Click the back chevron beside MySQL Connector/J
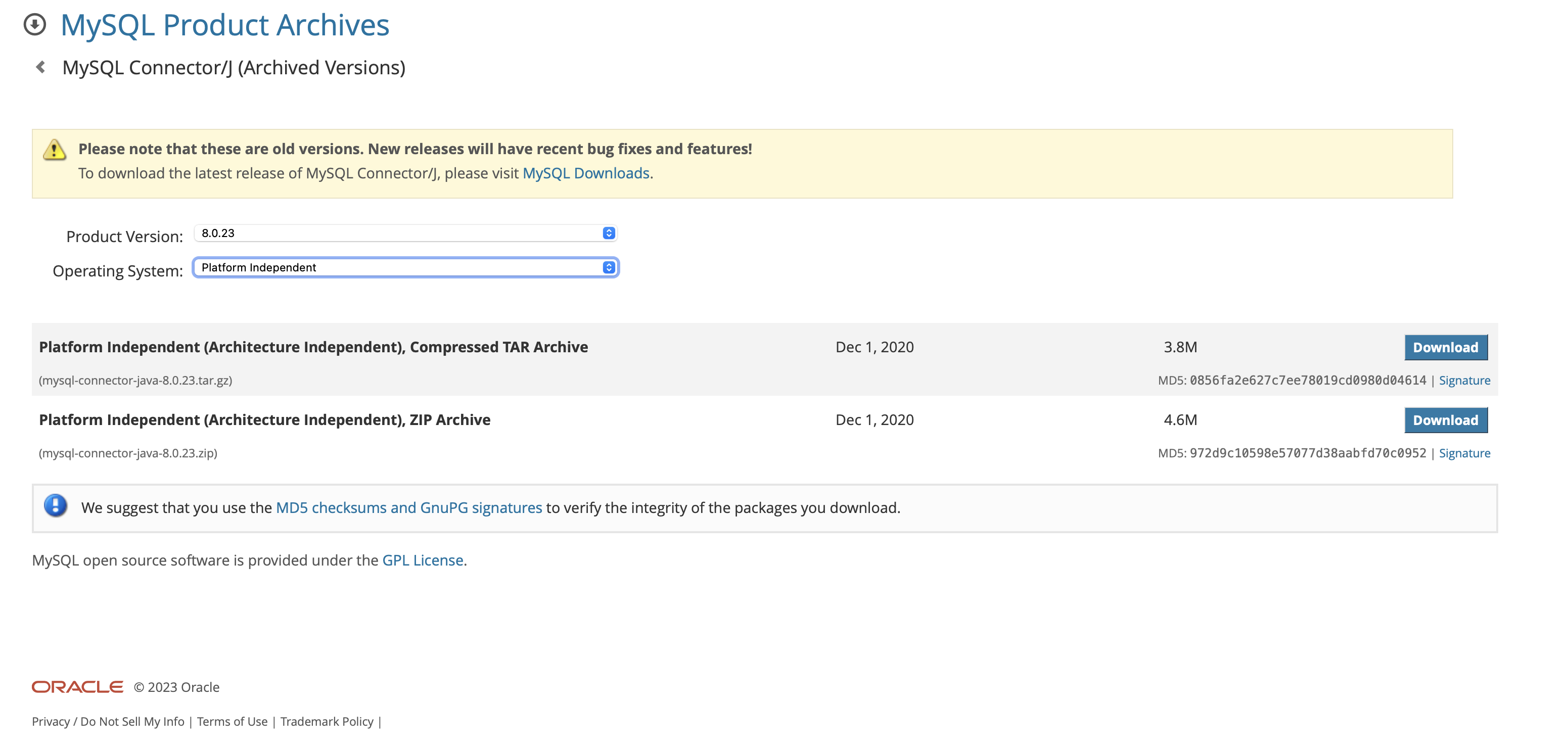1568x749 pixels. pyautogui.click(x=41, y=67)
